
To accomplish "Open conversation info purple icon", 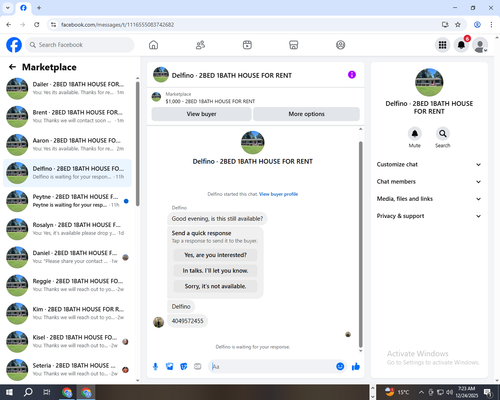I will click(352, 75).
